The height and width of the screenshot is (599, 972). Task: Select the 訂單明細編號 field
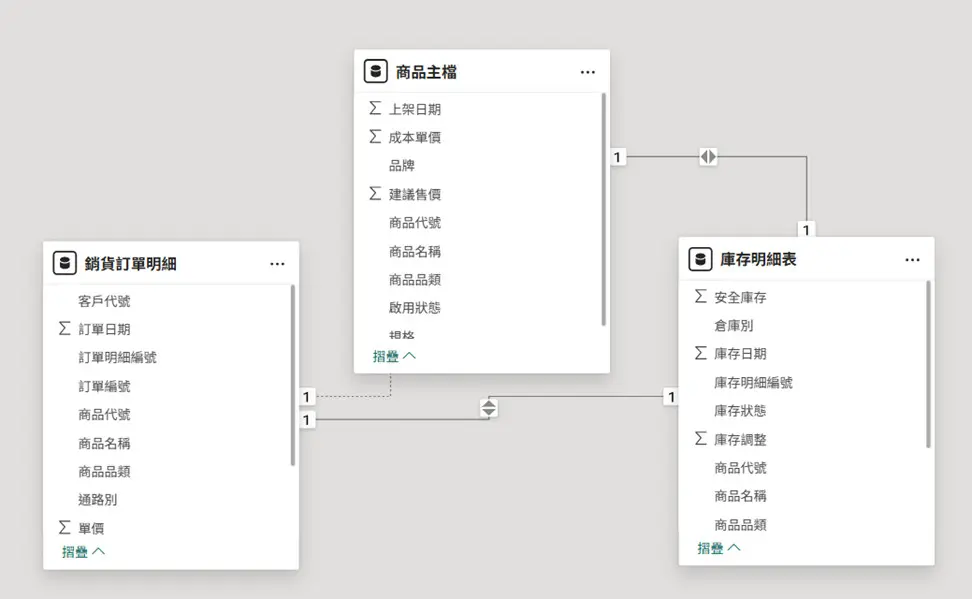[117, 358]
